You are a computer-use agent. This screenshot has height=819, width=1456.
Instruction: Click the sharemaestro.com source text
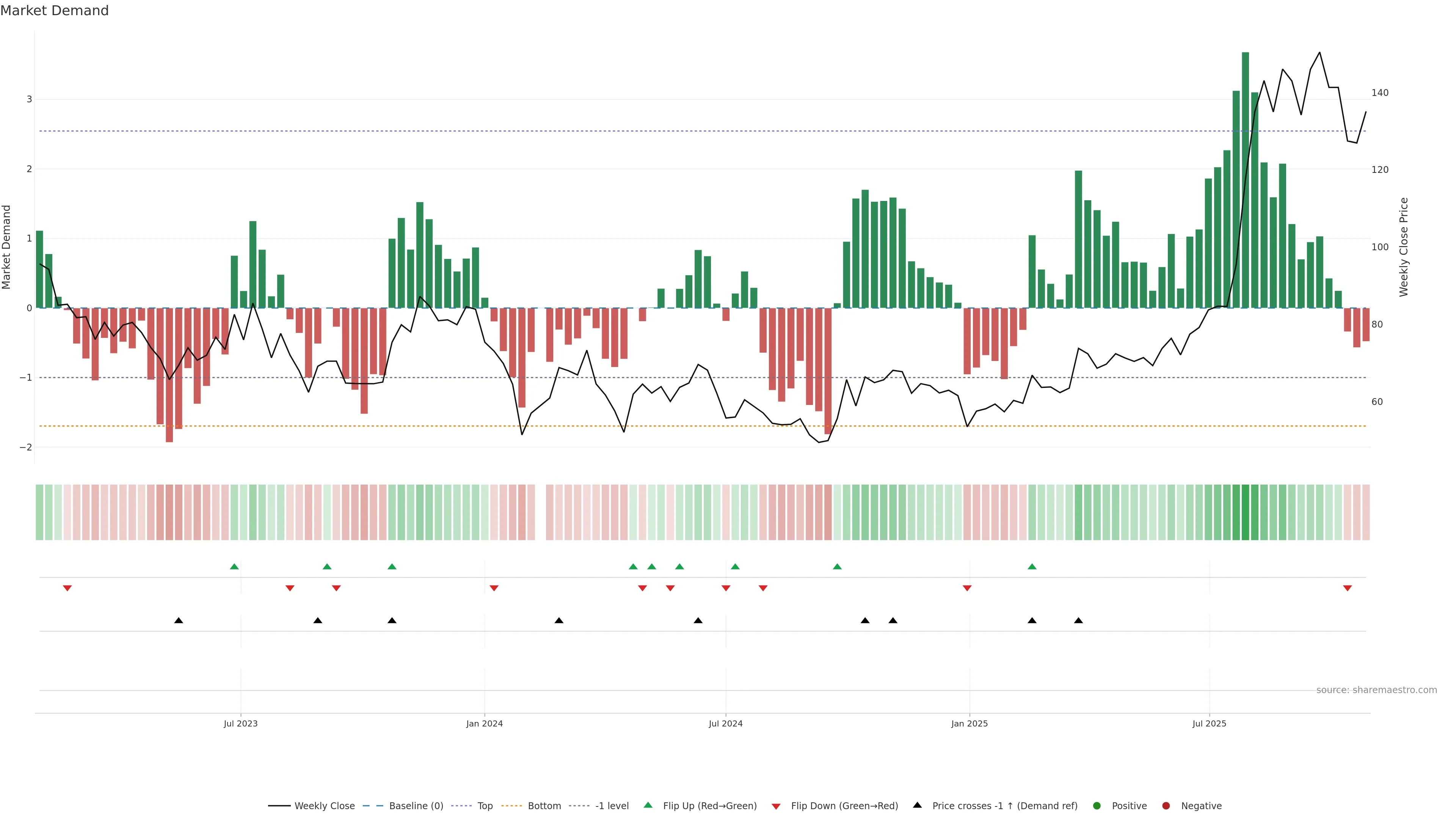click(x=1376, y=690)
